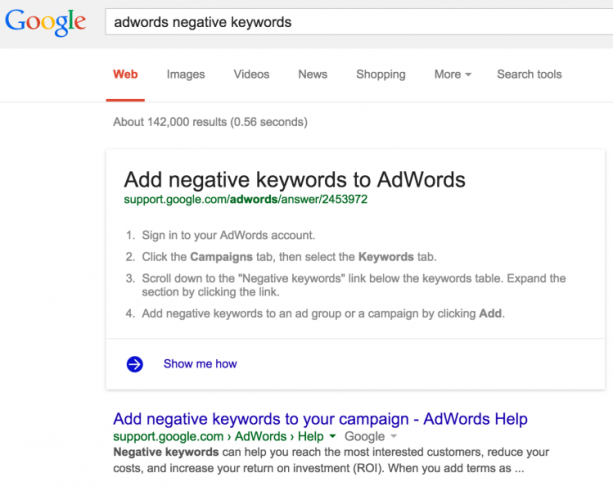Open the Add negative keywords to AdWords heading
The height and width of the screenshot is (491, 613).
coord(295,180)
